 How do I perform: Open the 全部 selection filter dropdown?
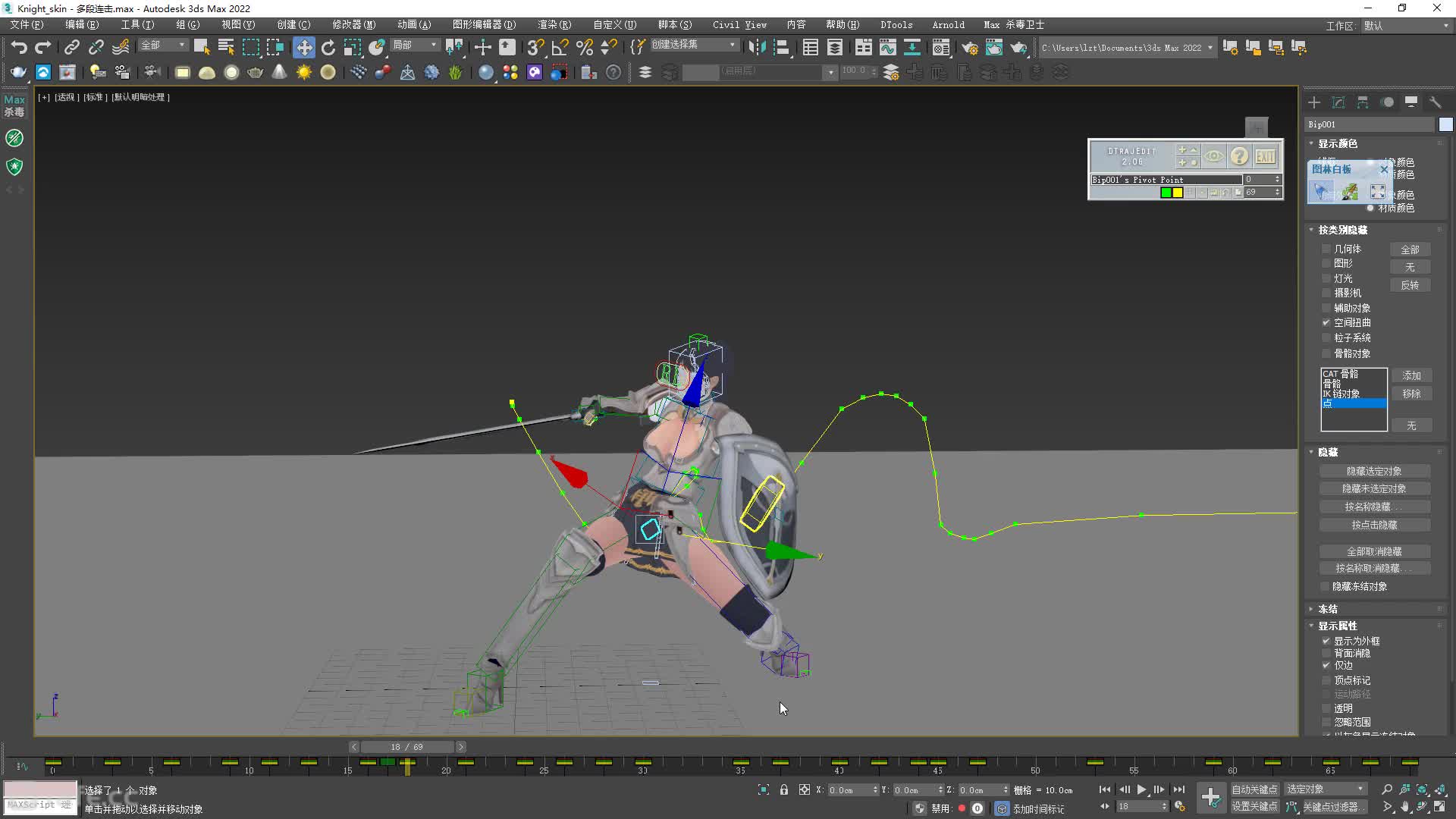[x=162, y=45]
